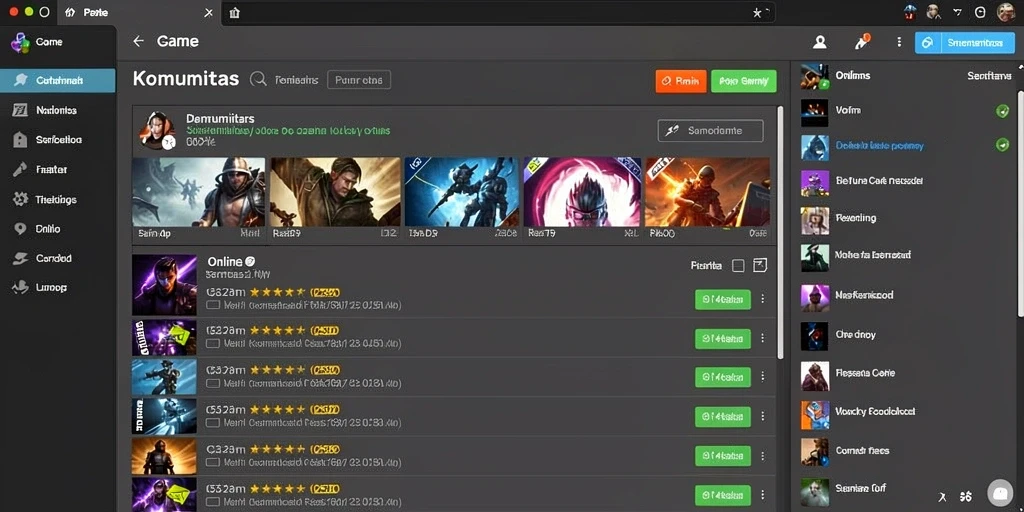The width and height of the screenshot is (1024, 512).
Task: Select the location pin icon in sidebar
Action: [x=21, y=229]
